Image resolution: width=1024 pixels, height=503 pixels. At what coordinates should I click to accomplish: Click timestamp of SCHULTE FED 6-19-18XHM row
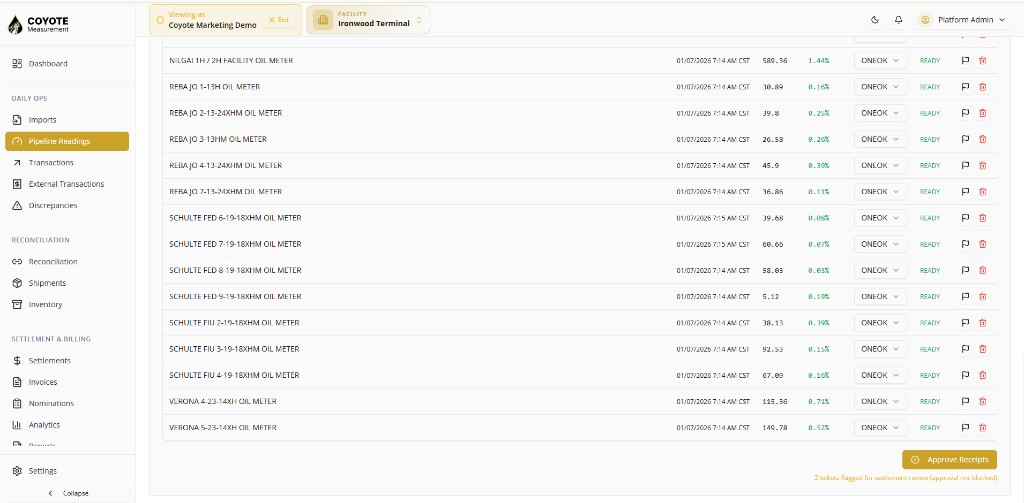click(713, 218)
